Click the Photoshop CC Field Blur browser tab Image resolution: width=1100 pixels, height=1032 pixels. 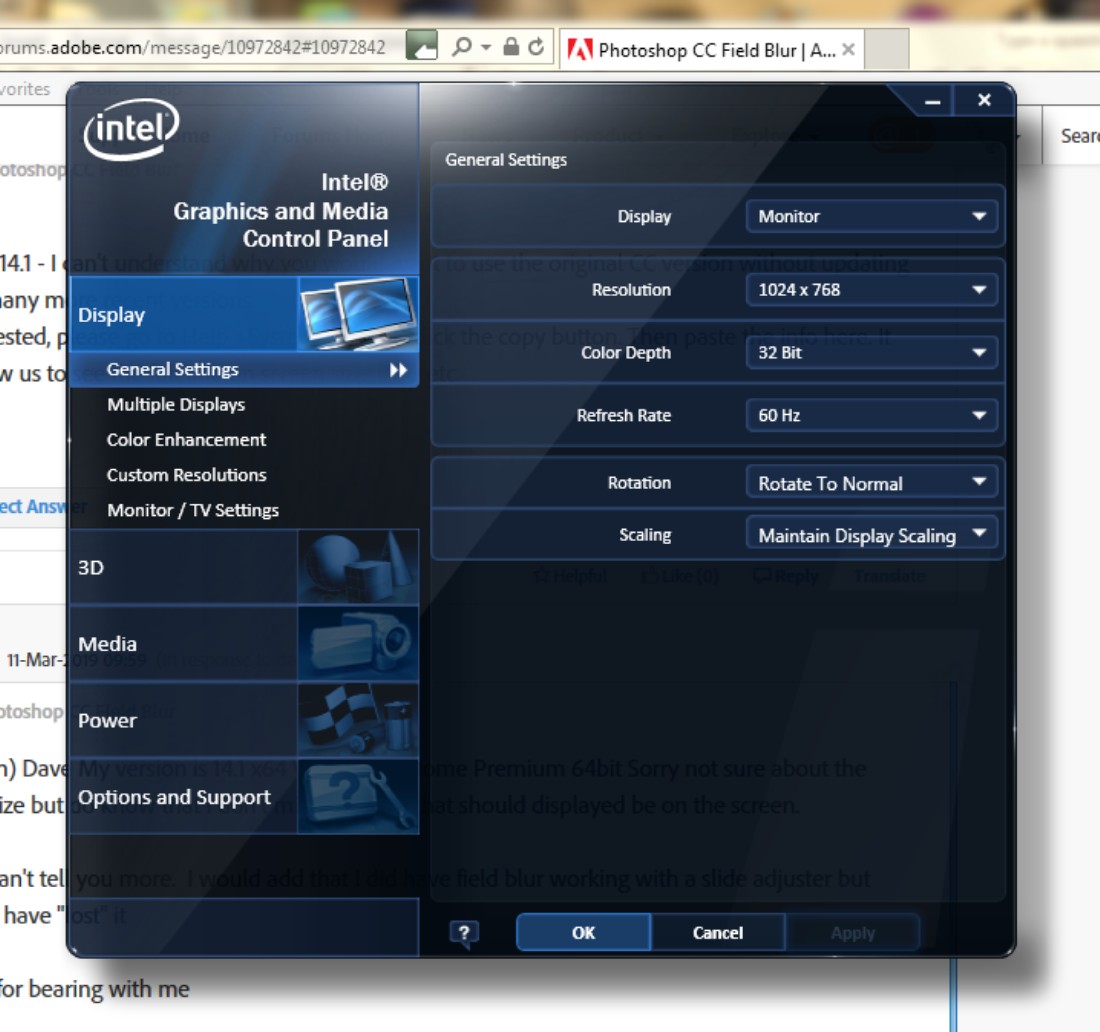[x=711, y=50]
